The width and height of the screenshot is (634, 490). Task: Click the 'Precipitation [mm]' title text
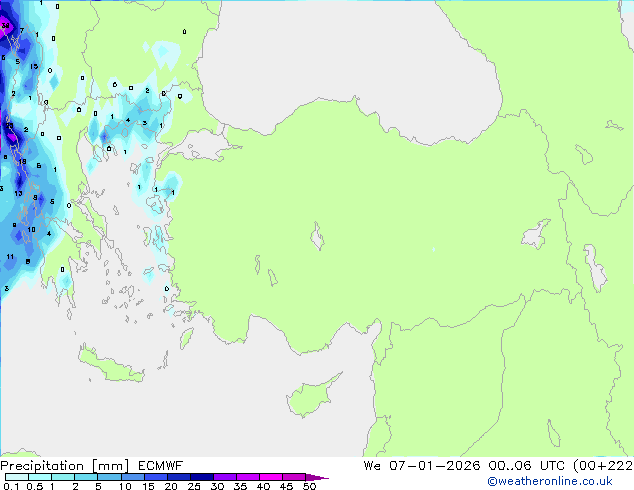click(x=65, y=466)
